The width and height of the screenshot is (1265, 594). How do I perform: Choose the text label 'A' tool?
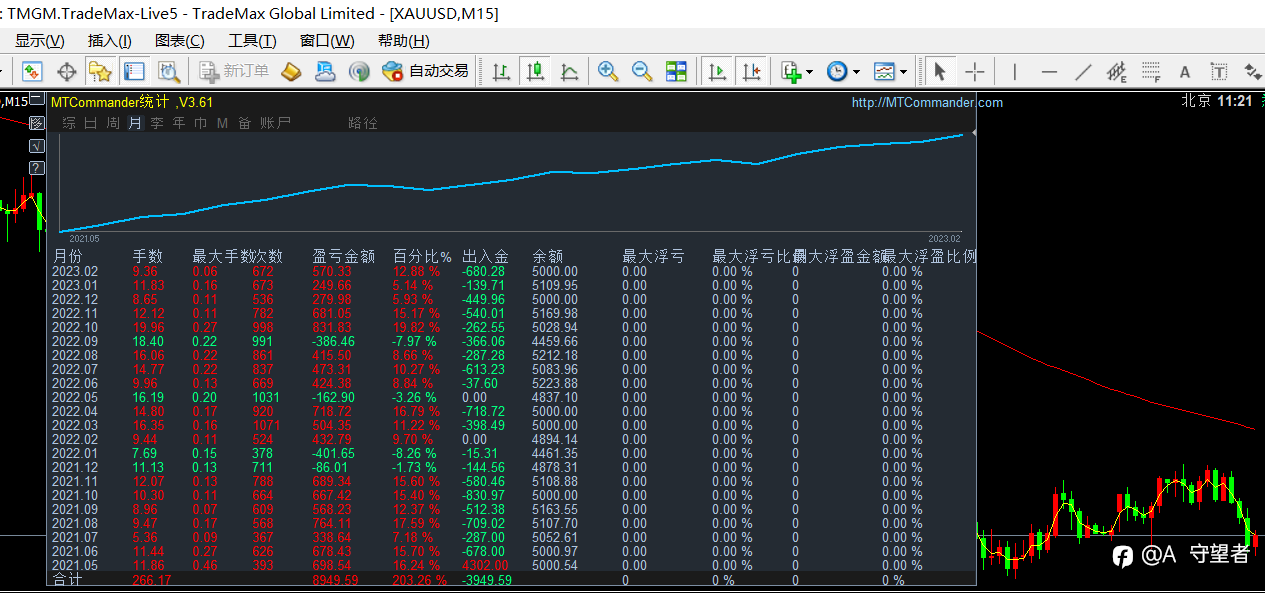tap(1185, 71)
